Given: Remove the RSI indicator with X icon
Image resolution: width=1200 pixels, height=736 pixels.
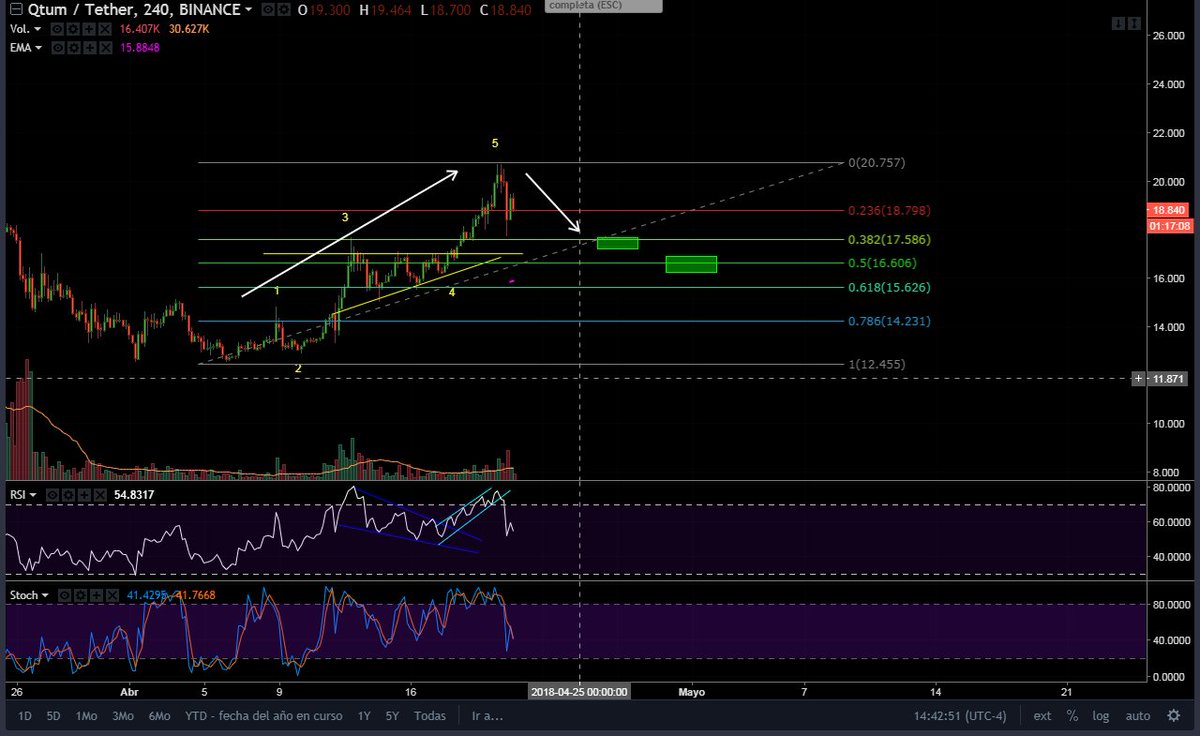Looking at the screenshot, I should pos(100,495).
